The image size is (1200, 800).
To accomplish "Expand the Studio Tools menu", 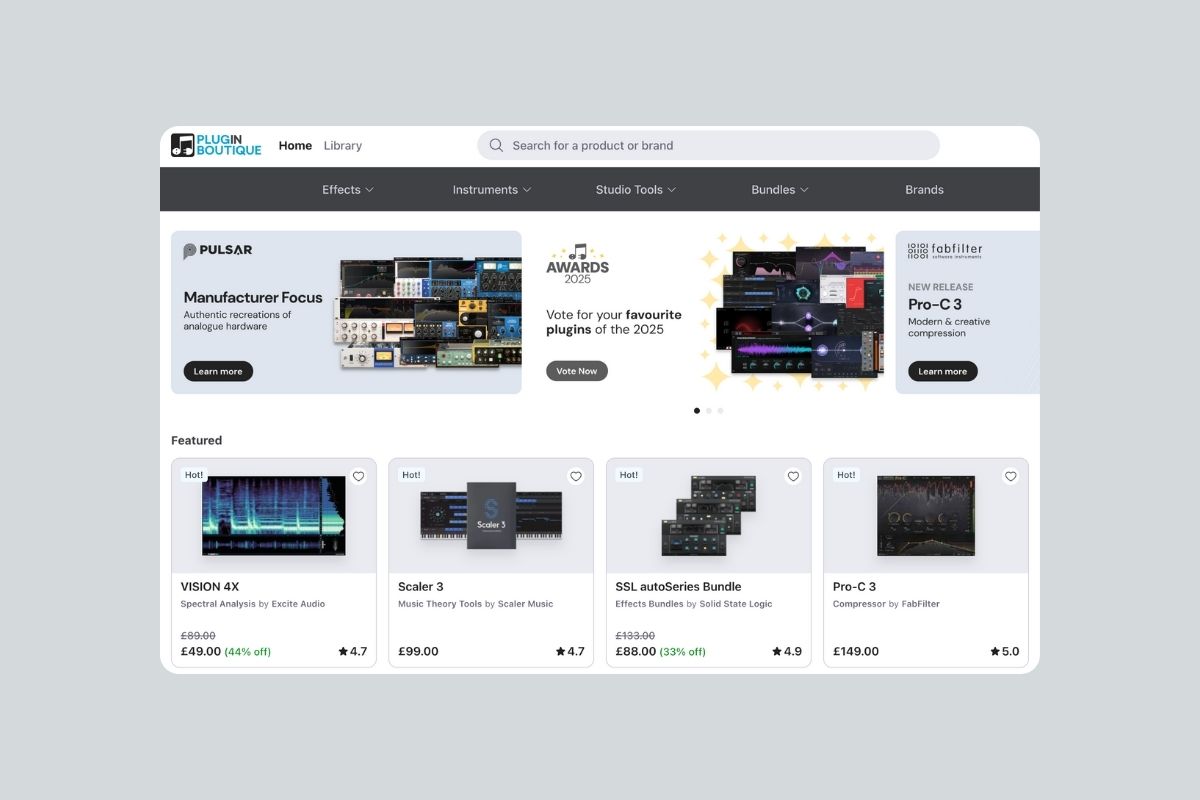I will tap(636, 189).
